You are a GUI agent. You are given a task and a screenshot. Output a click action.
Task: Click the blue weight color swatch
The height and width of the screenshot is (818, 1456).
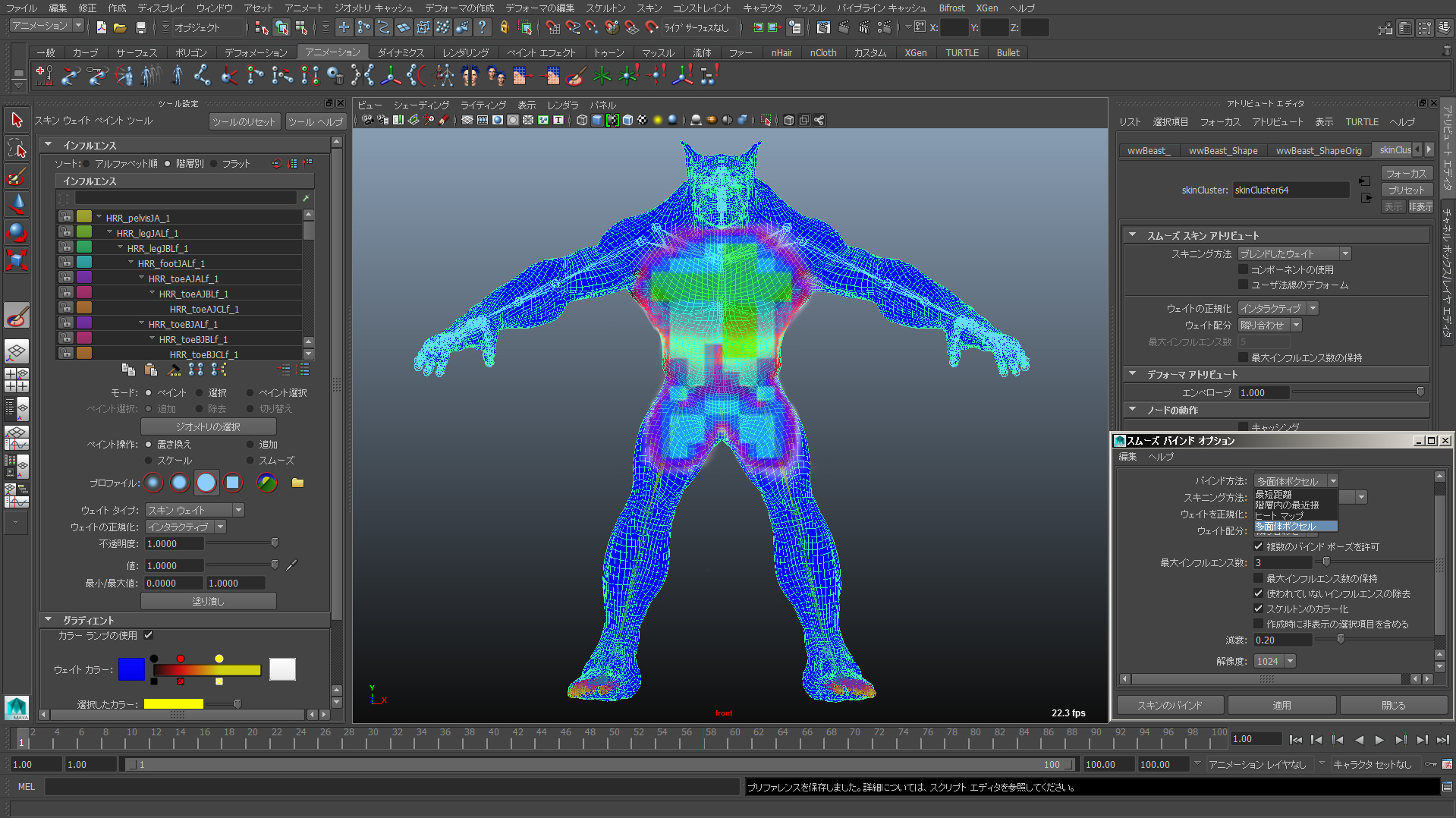point(131,669)
